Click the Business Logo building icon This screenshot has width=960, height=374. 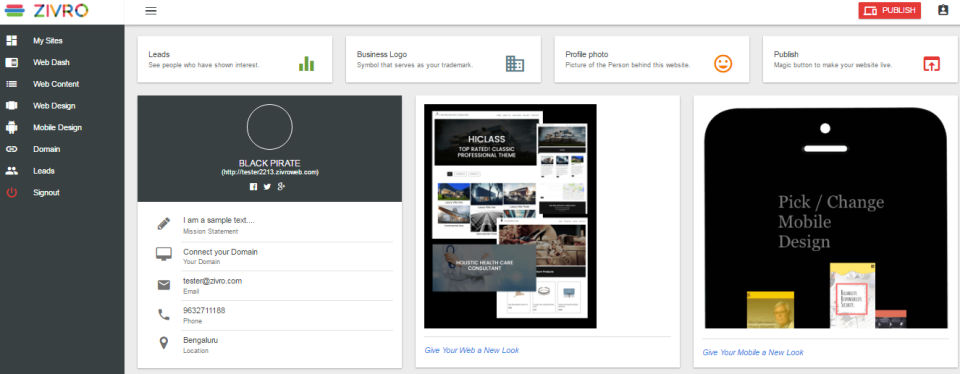coord(515,64)
